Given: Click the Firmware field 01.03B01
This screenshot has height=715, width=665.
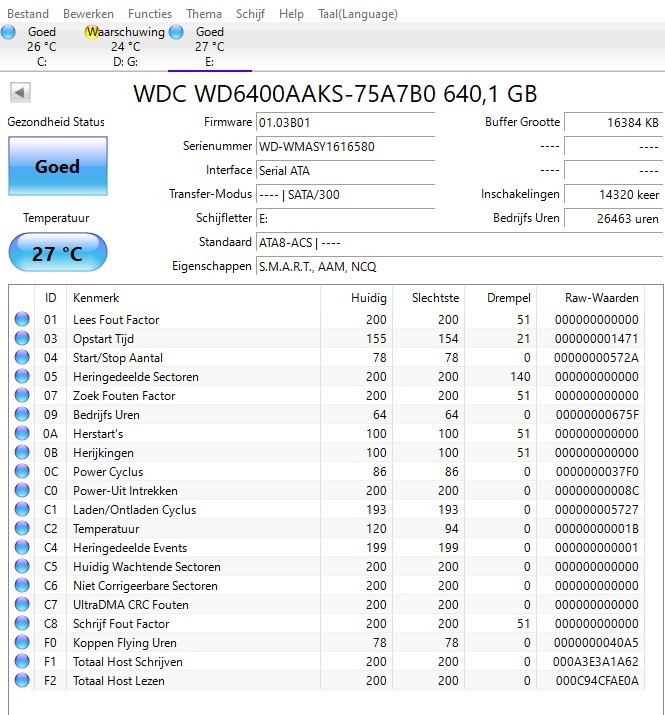Looking at the screenshot, I should [345, 123].
